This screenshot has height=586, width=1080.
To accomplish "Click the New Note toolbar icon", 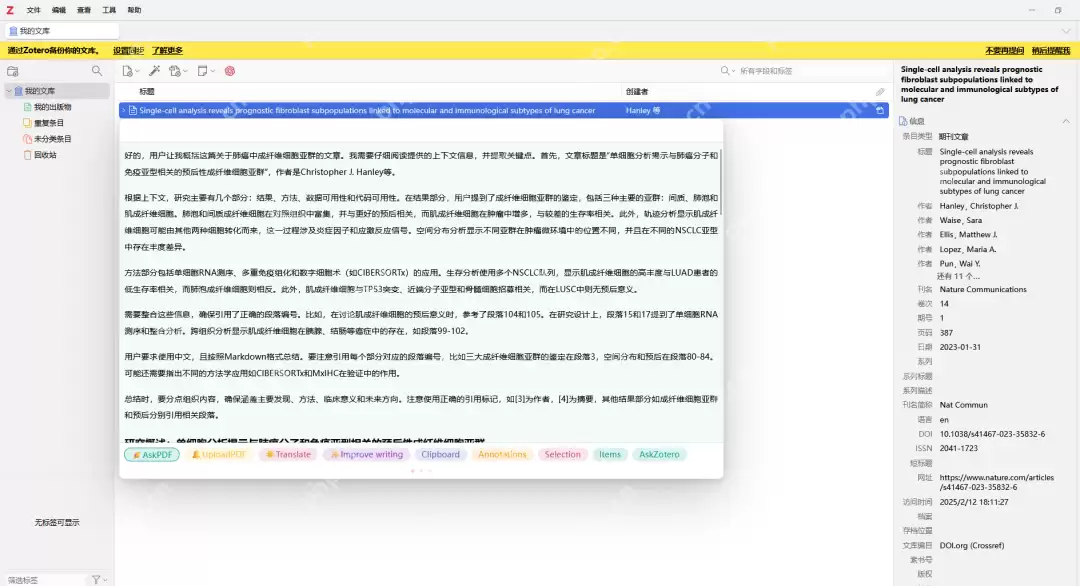I will pyautogui.click(x=203, y=71).
